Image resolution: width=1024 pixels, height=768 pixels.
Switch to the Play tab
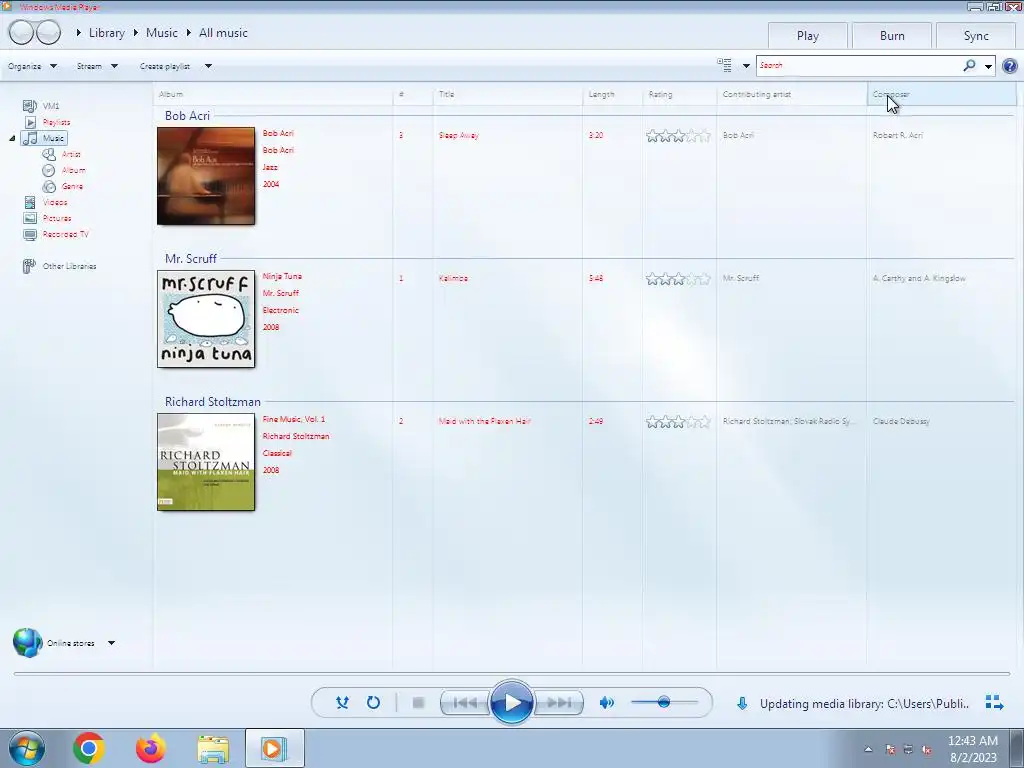pyautogui.click(x=808, y=36)
